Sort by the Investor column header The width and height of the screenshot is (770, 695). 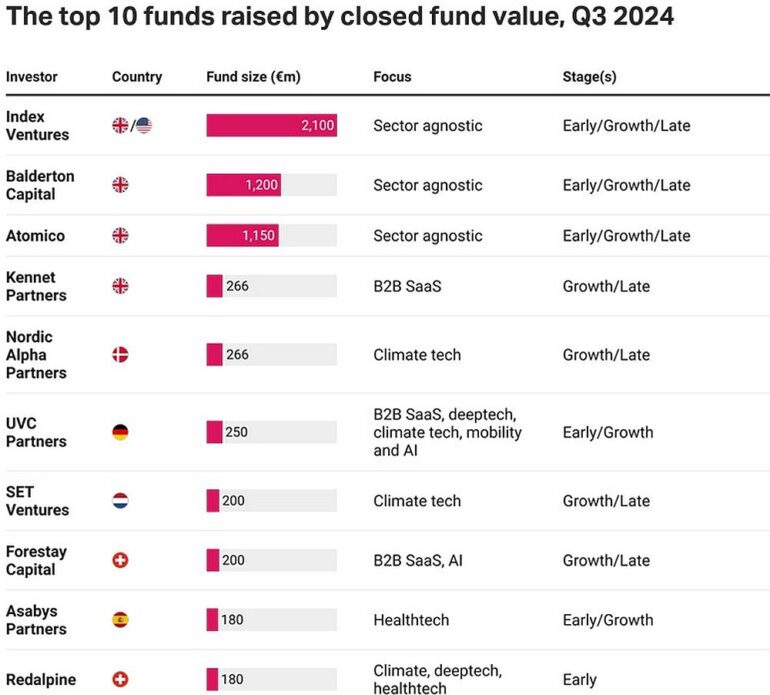[32, 77]
